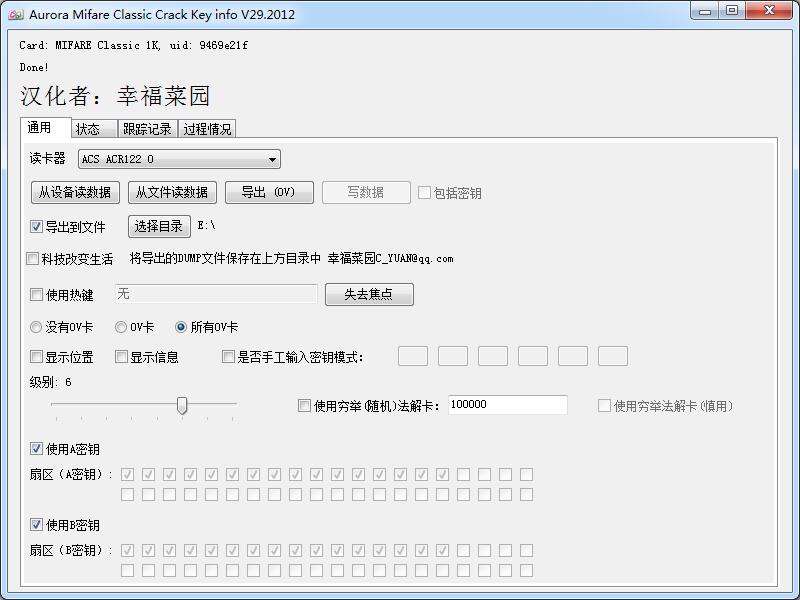Select the 没有OV卡 radio button

pos(37,327)
